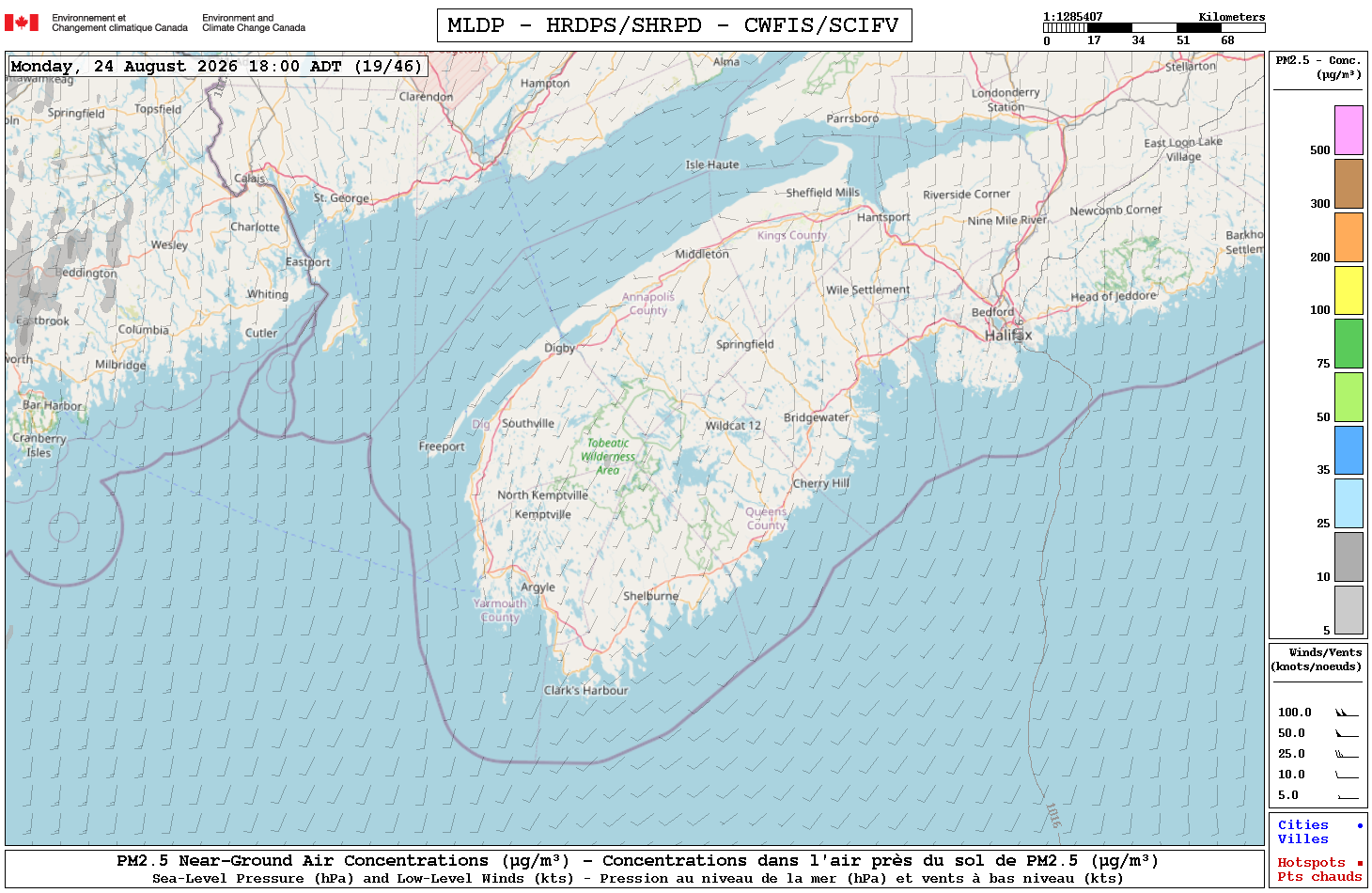The width and height of the screenshot is (1372, 893).
Task: Click the Wile Settlement label
Action: (x=867, y=290)
